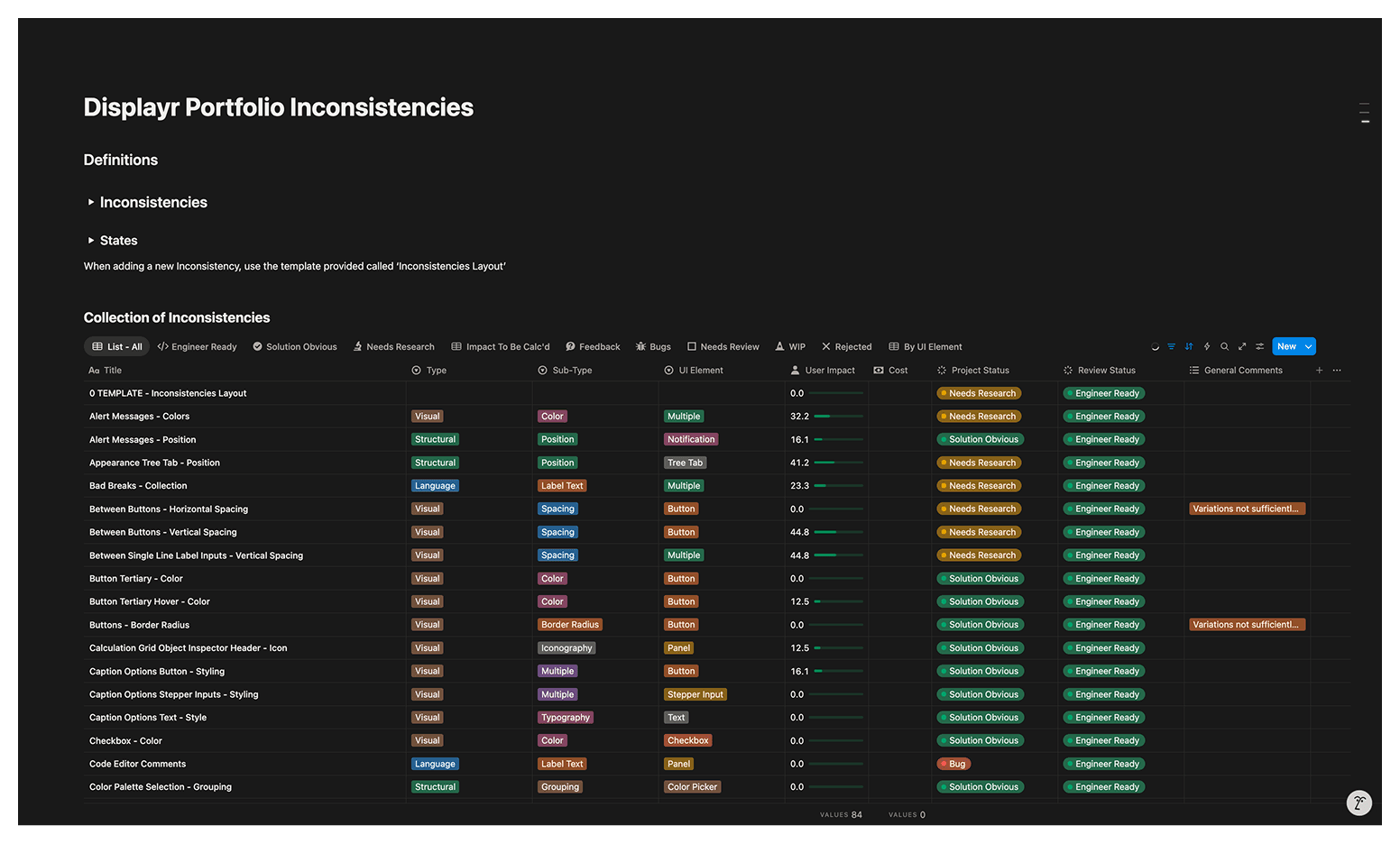This screenshot has width=1400, height=844.
Task: Click the General Comments column header
Action: pos(1236,371)
